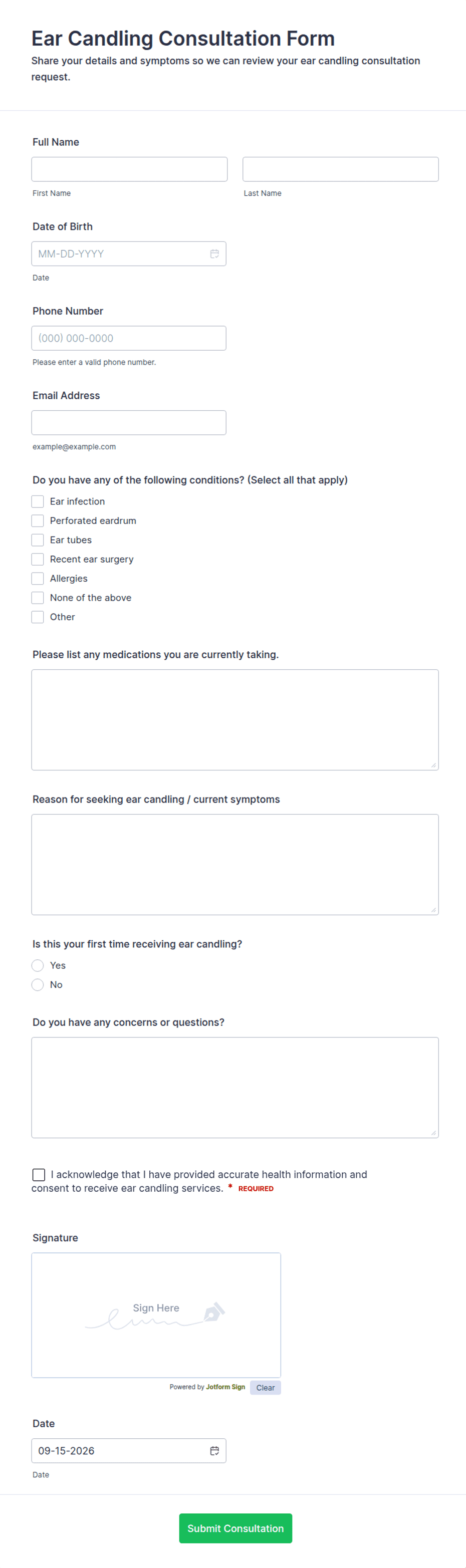Choose No for first time ear candling

[x=38, y=984]
